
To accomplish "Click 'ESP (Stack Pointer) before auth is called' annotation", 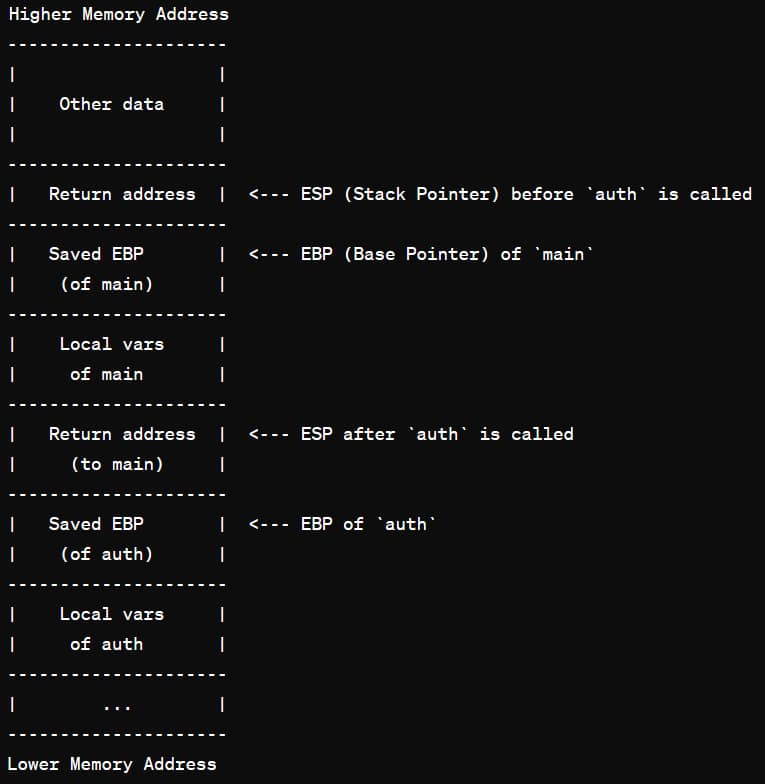I will click(x=526, y=194).
